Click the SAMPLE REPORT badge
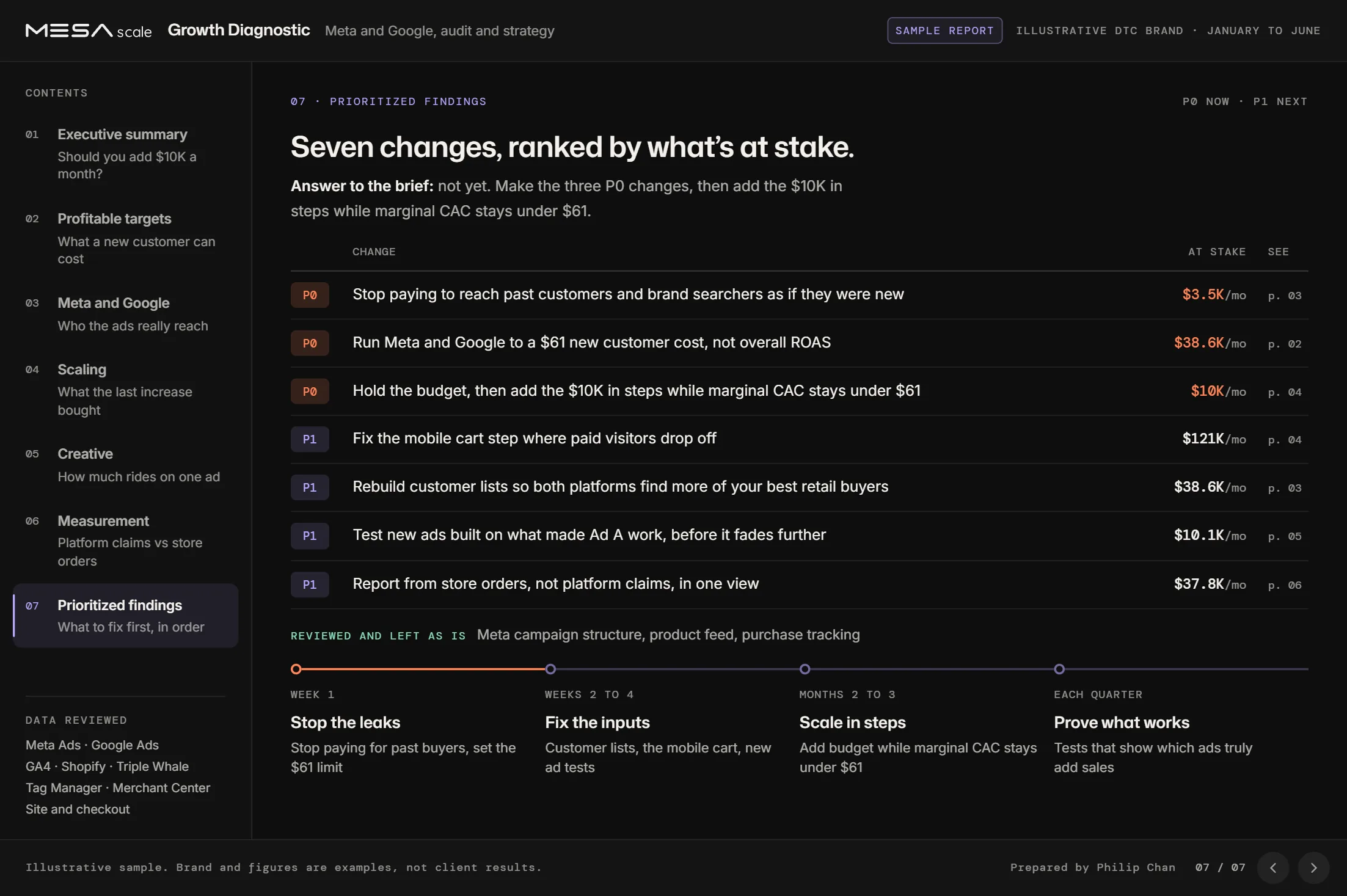This screenshot has width=1347, height=896. (x=944, y=31)
